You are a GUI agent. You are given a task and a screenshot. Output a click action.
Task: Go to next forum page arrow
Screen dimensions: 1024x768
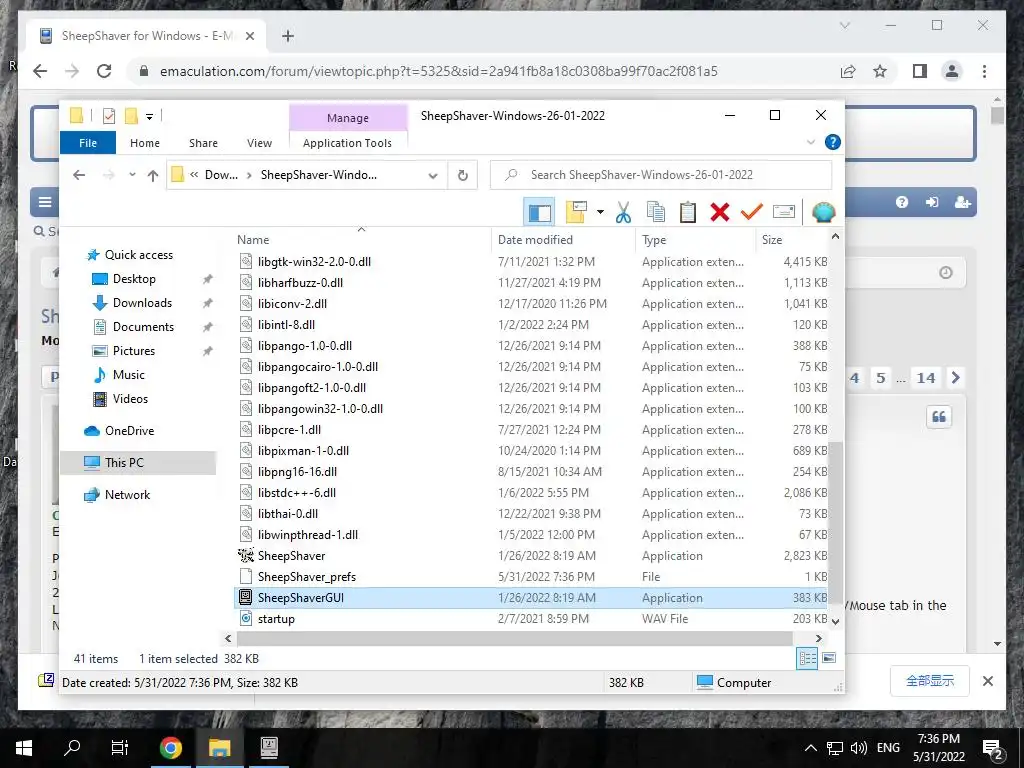pos(955,378)
